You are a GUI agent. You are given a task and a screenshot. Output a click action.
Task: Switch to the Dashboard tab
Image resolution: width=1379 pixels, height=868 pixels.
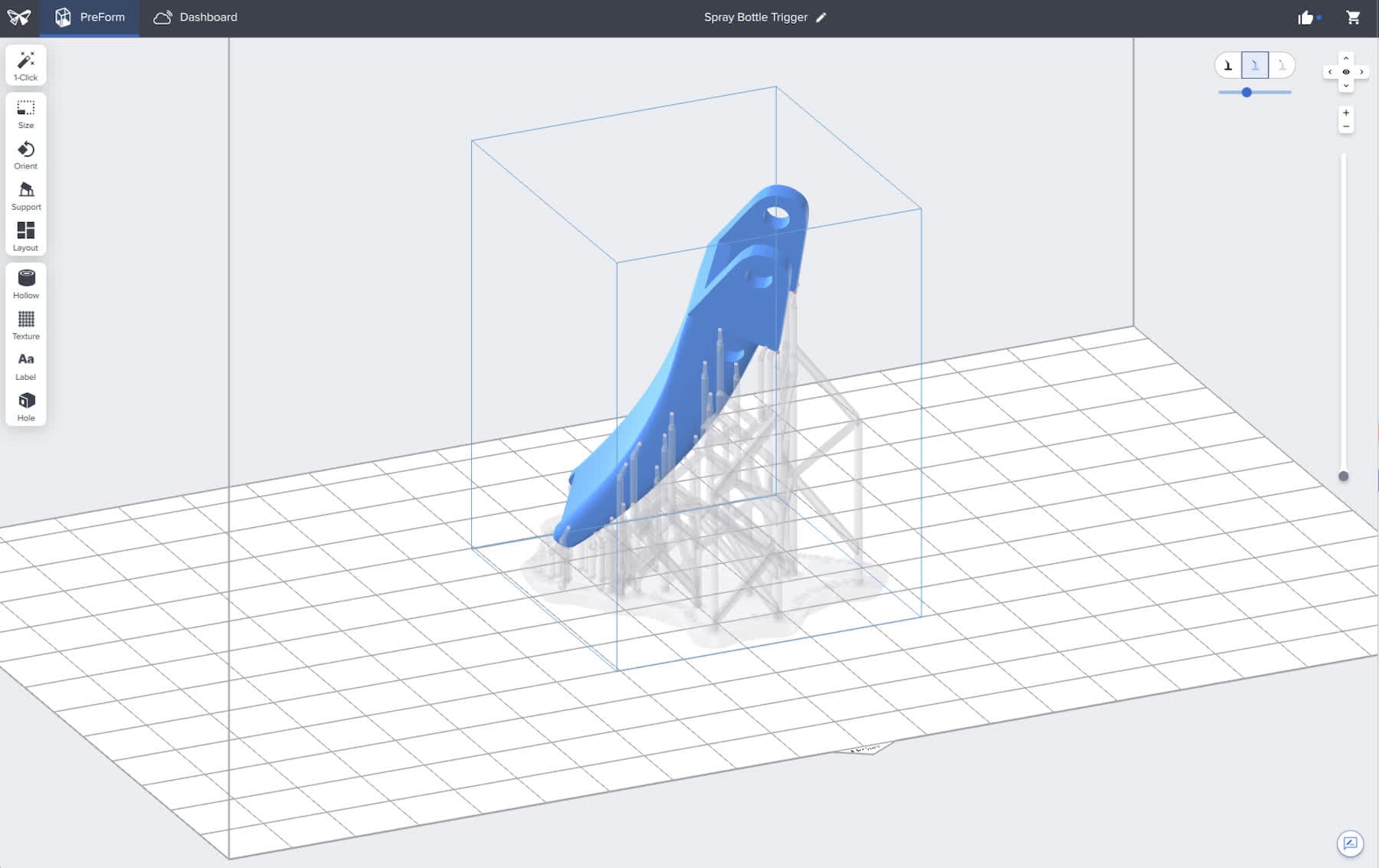pyautogui.click(x=195, y=17)
